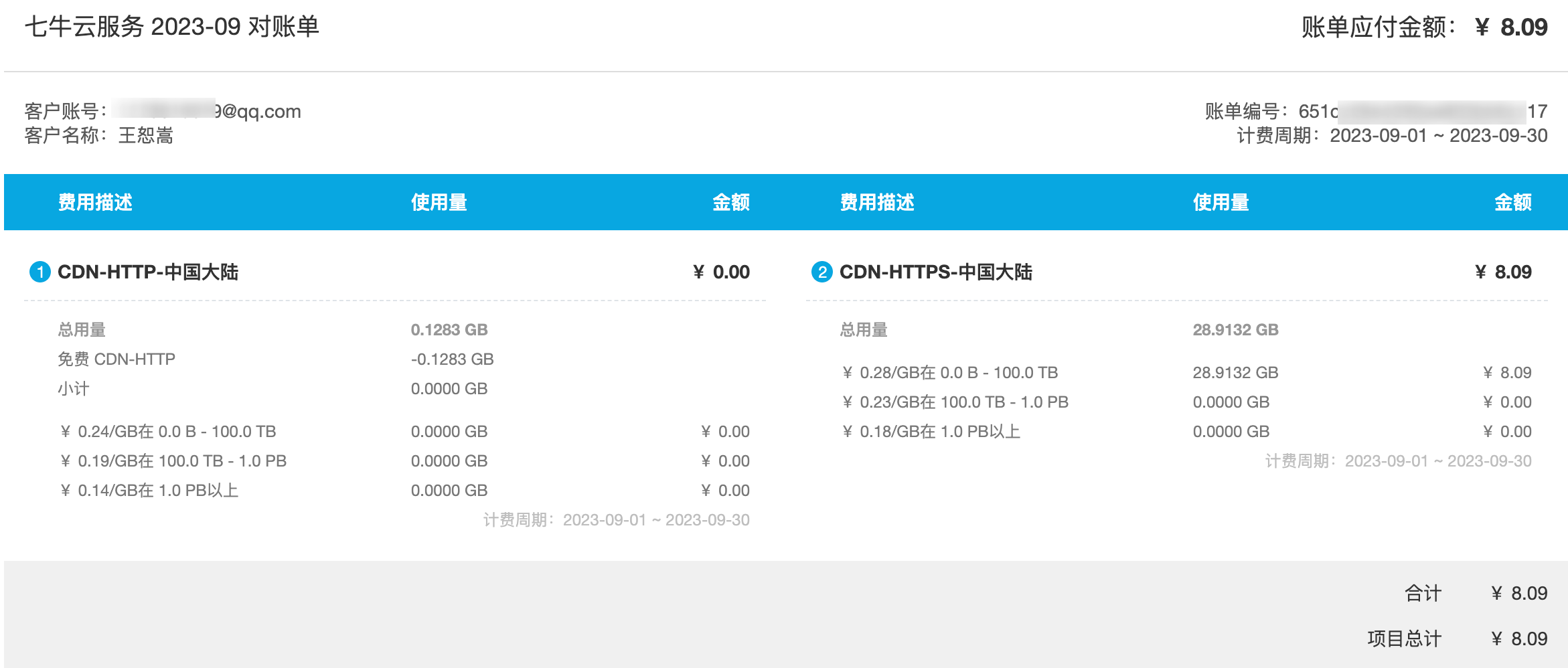Click the customer account email ending @qq.com
Viewport: 1568px width, 668px height.
[208, 111]
